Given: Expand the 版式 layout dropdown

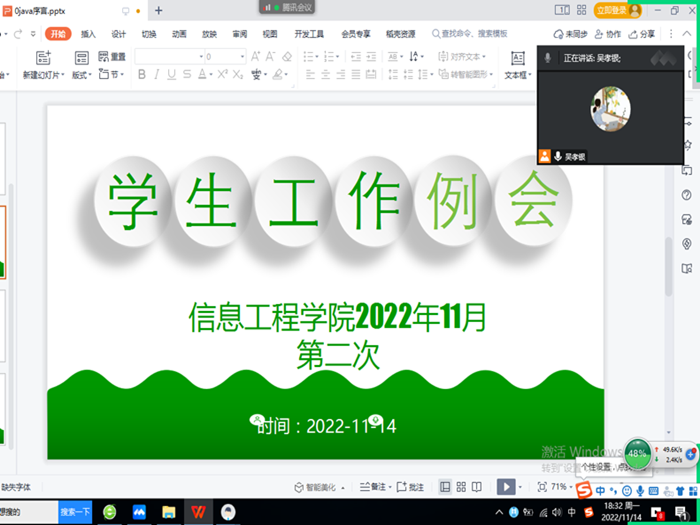Looking at the screenshot, I should (81, 75).
